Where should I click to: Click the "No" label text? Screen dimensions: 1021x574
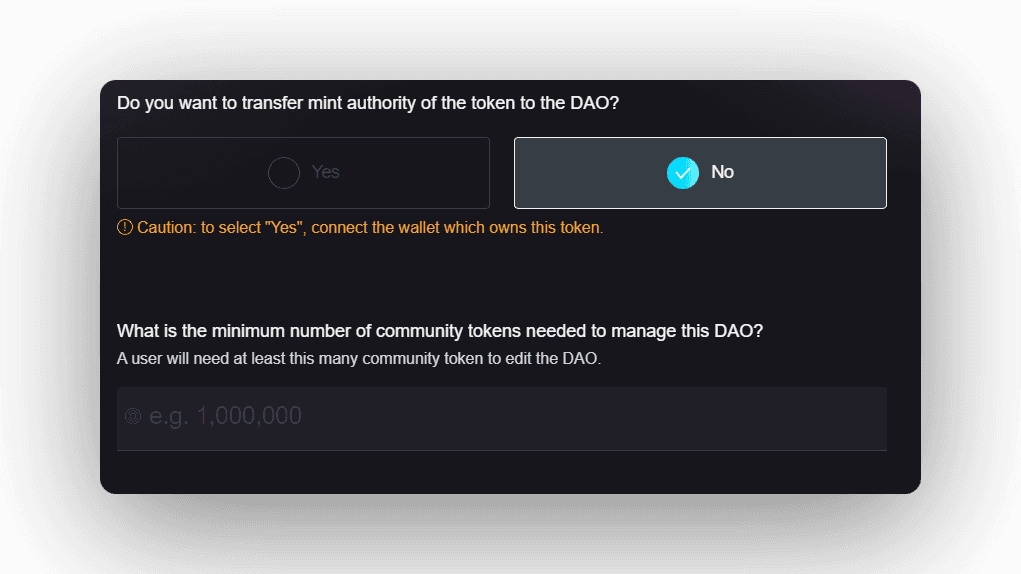click(x=722, y=172)
